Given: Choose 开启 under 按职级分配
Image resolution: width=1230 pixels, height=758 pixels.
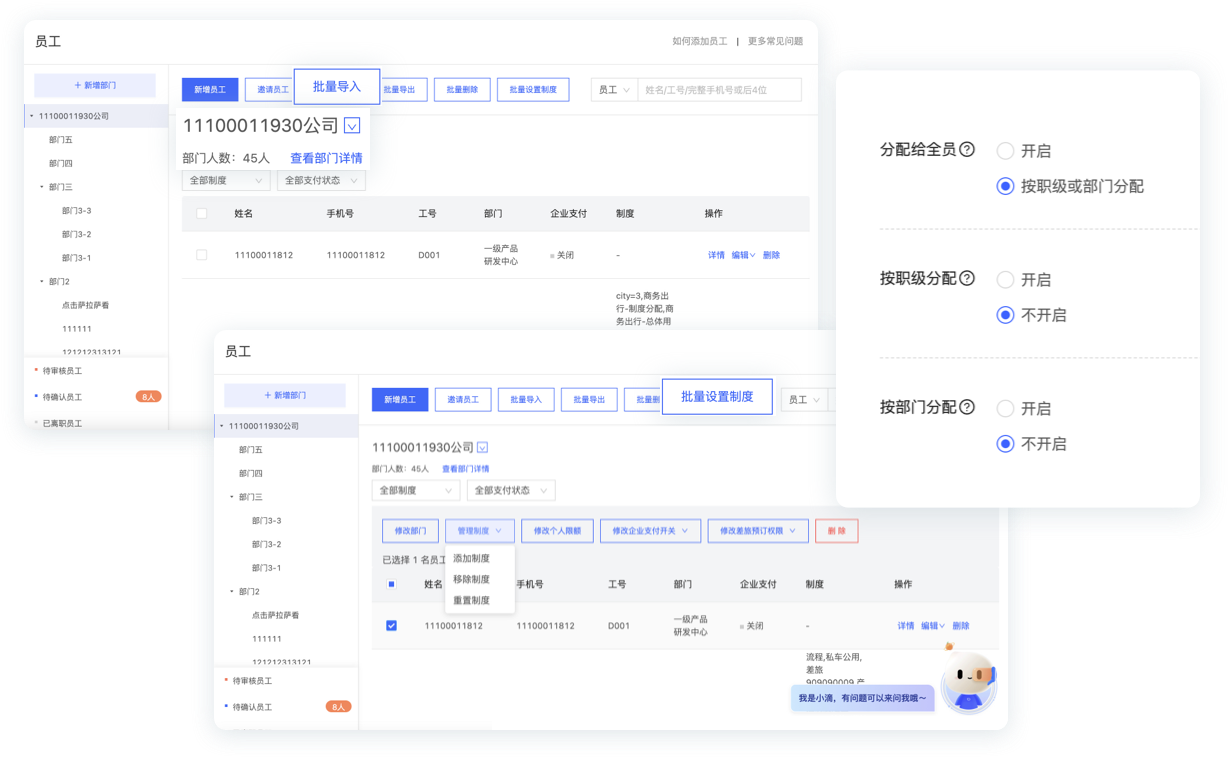Looking at the screenshot, I should click(x=1005, y=280).
